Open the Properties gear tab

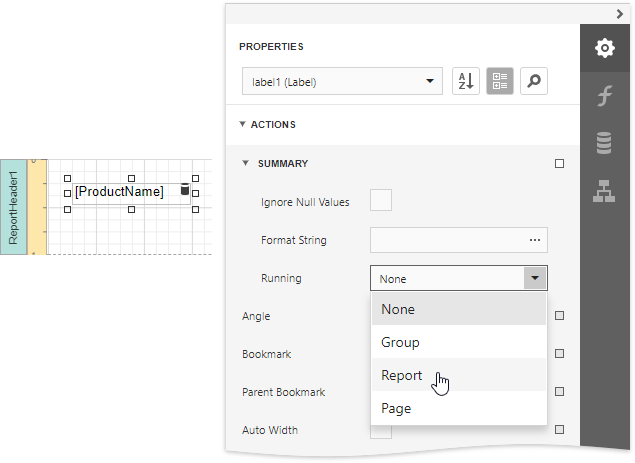tap(604, 48)
